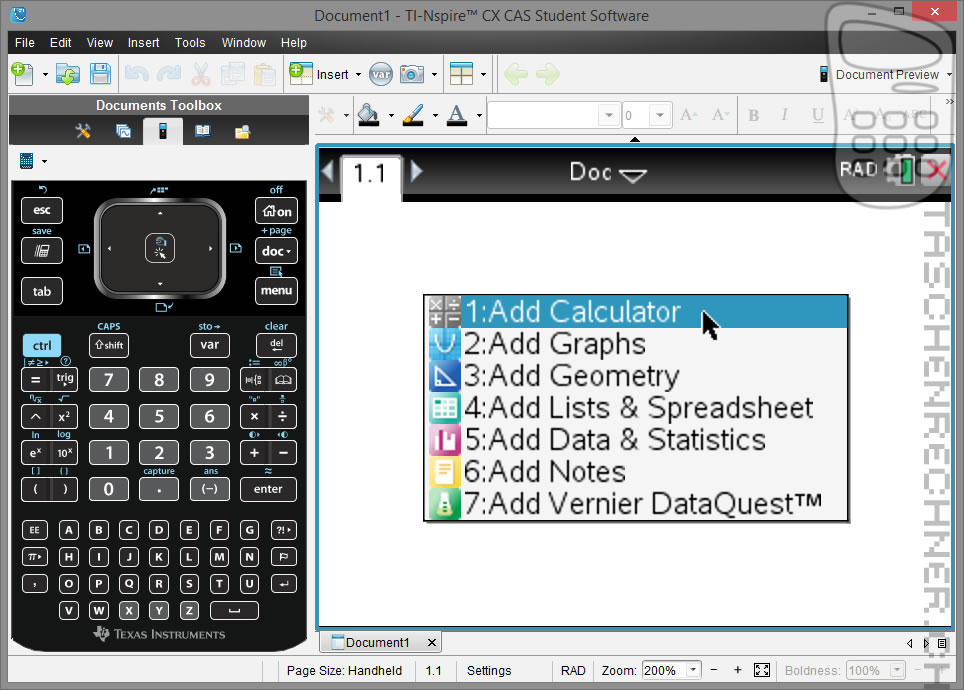Click the var variables icon in toolbar
Screen dimensions: 964x690
[x=380, y=74]
